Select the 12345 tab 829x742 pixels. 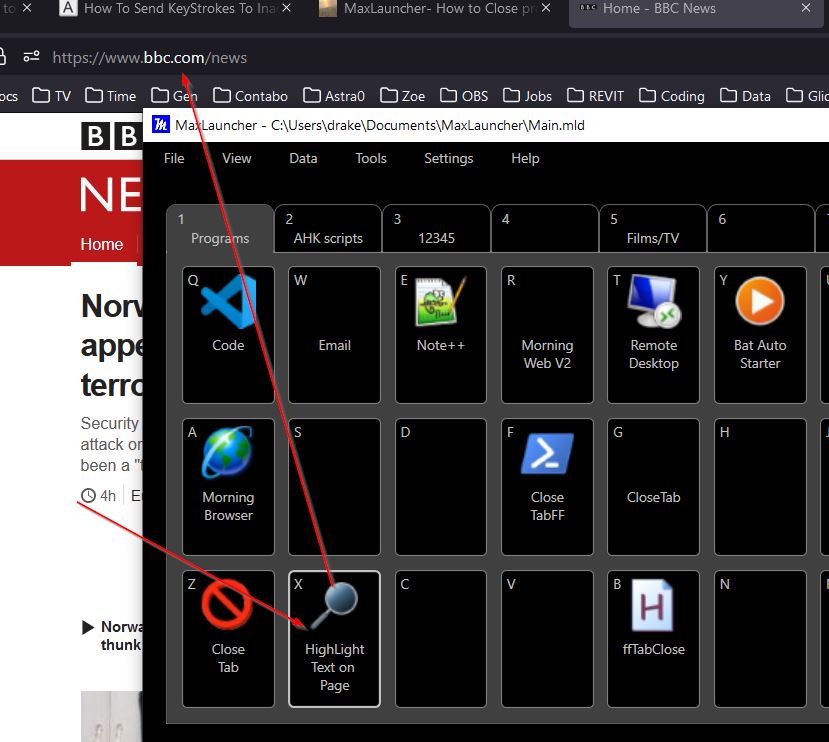(437, 229)
